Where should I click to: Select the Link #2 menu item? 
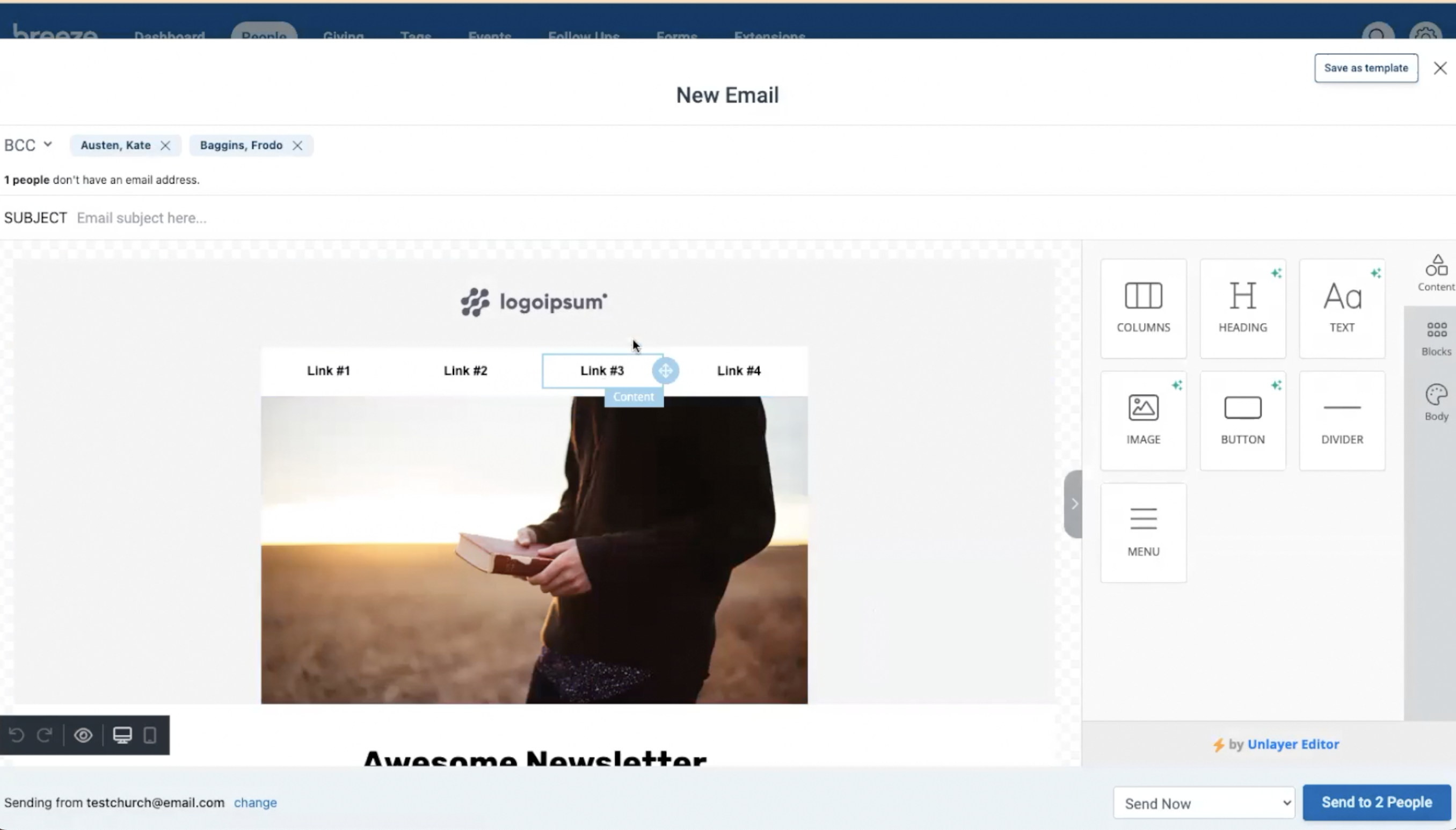[465, 370]
